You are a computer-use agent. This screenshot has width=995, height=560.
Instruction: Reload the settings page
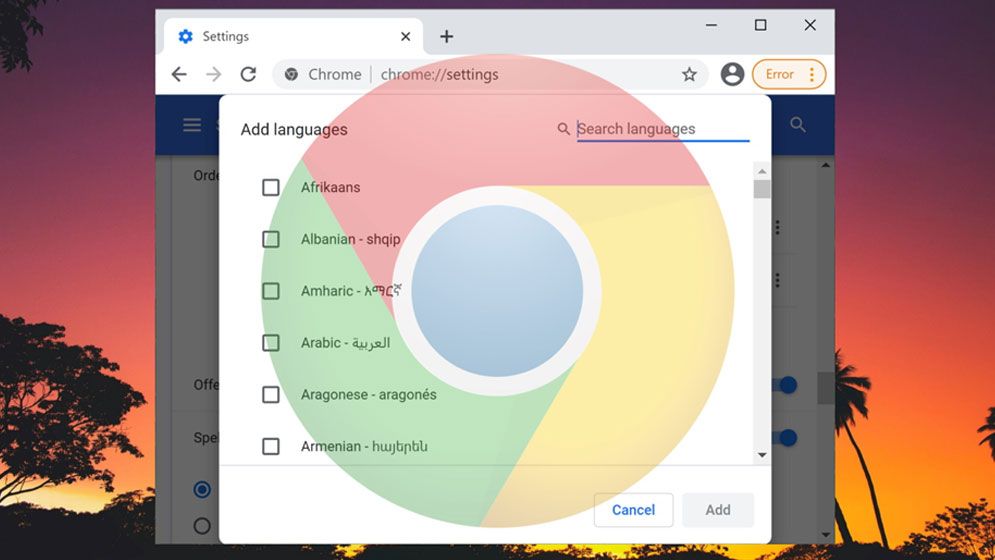pos(248,74)
